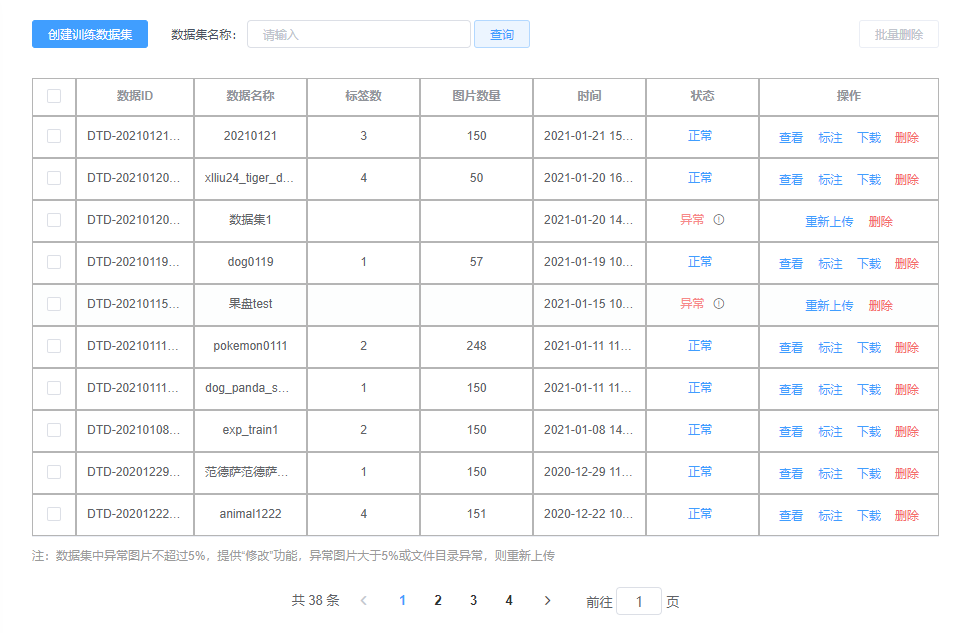Click 删除 in dog0119 row
The height and width of the screenshot is (633, 971).
click(907, 264)
